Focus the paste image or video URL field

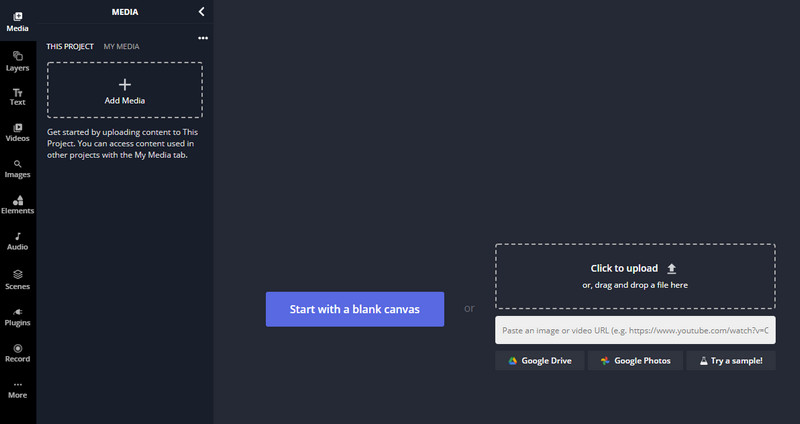[634, 330]
